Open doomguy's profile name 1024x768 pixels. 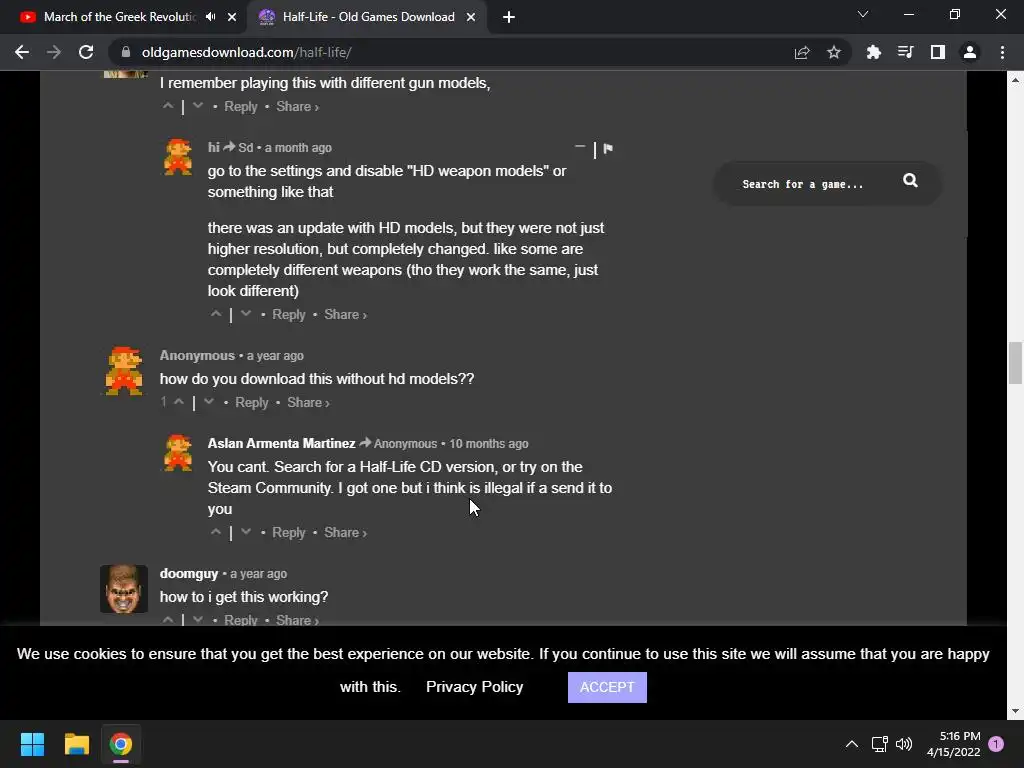pyautogui.click(x=189, y=573)
